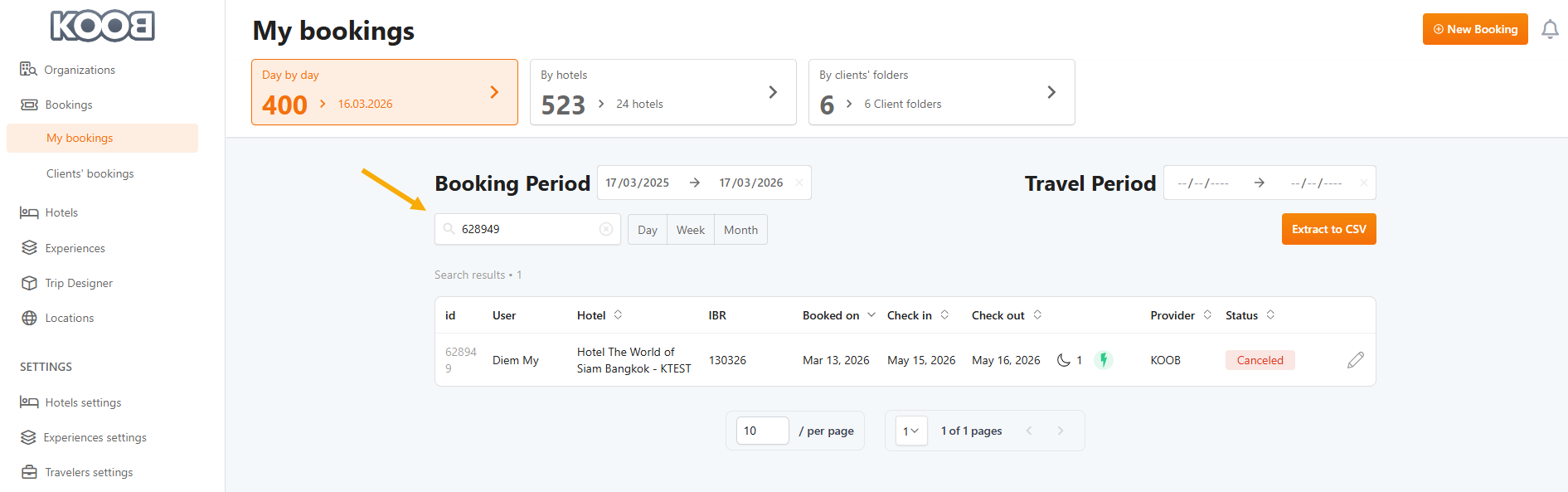Click the green lightning bolt icon
This screenshot has height=492, width=1568.
click(1103, 360)
